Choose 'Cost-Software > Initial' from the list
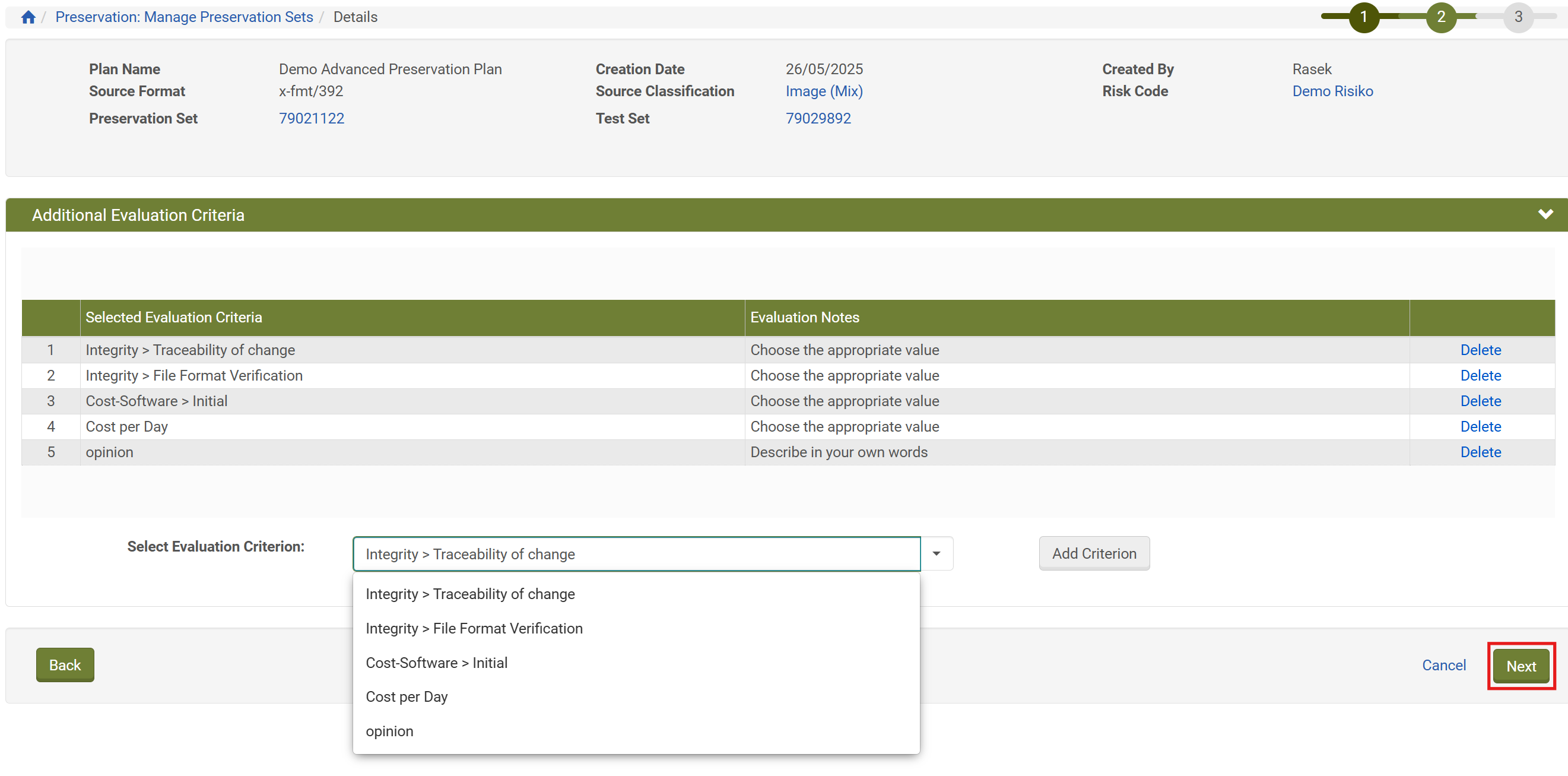The width and height of the screenshot is (1568, 776). click(436, 663)
